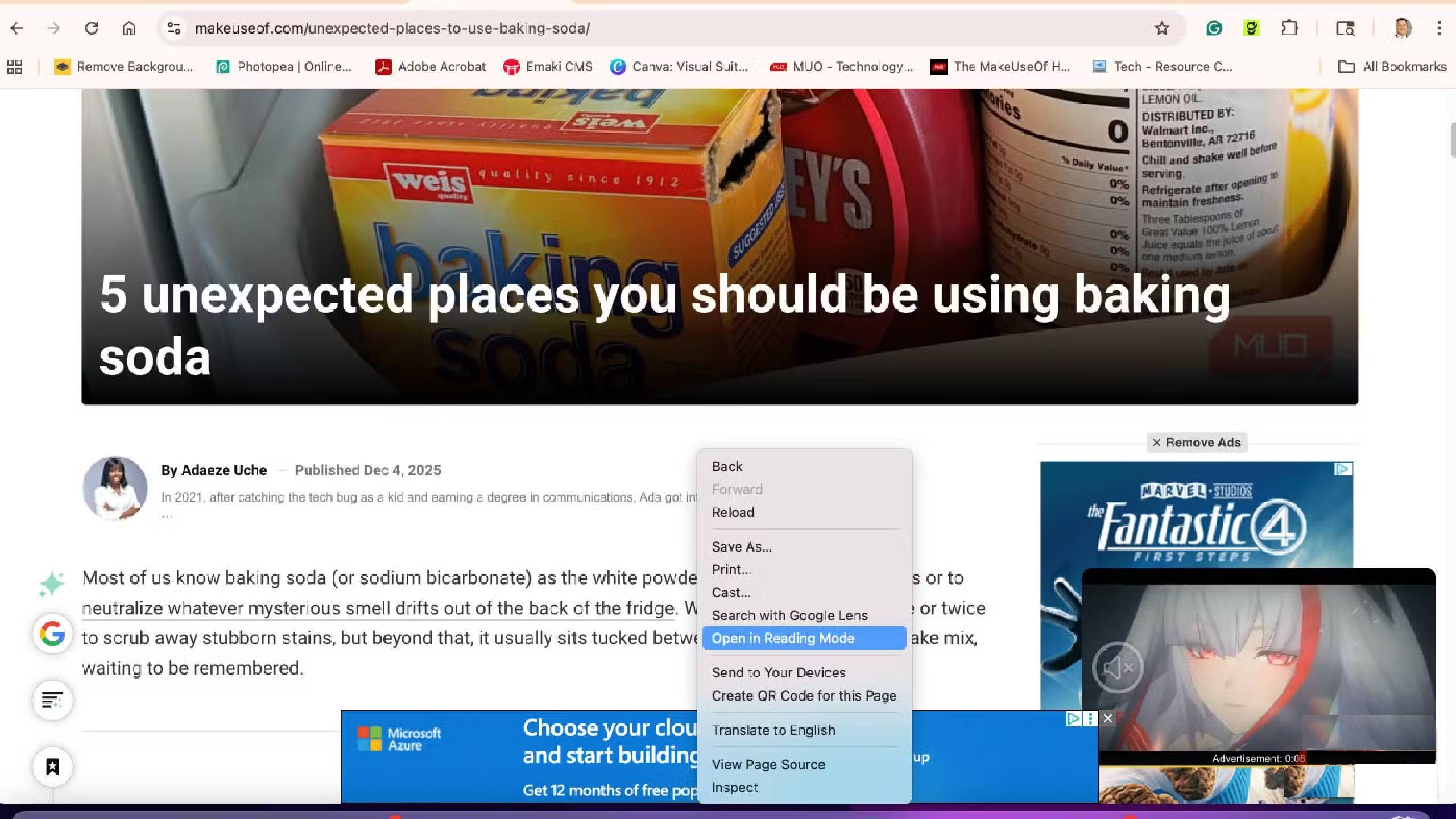This screenshot has height=819, width=1456.
Task: Open the Chrome three-dot menu
Action: (1439, 28)
